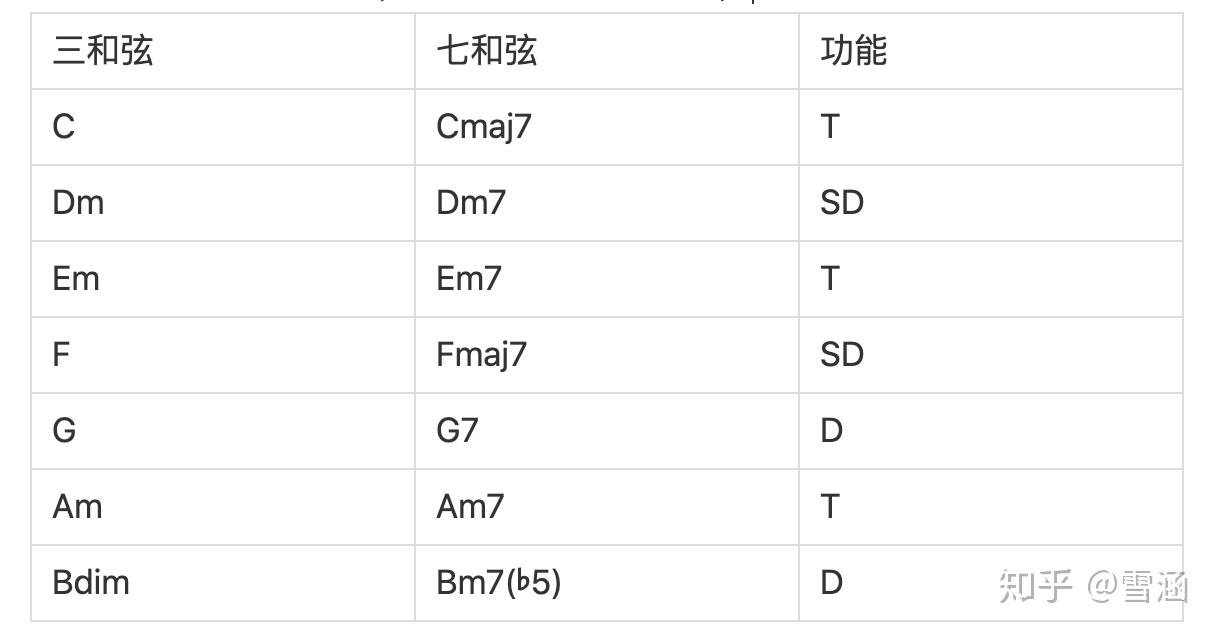Click the 七和弦 column header

click(487, 51)
